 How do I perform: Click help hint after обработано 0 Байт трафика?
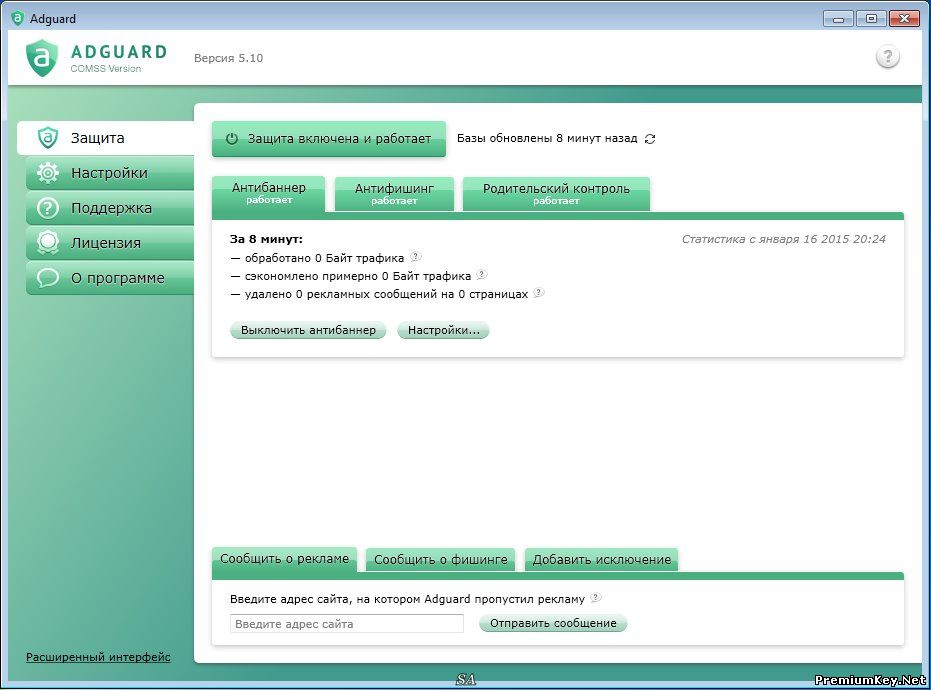tap(416, 257)
